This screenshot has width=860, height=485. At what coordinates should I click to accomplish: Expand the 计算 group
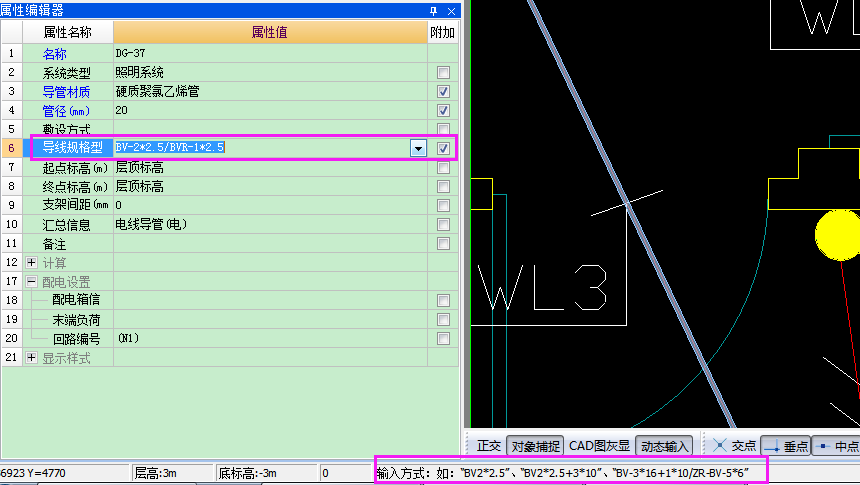pos(31,262)
